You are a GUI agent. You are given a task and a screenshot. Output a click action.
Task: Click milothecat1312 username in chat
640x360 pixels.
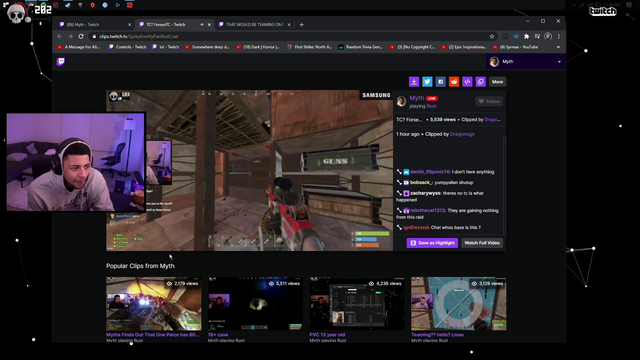427,211
